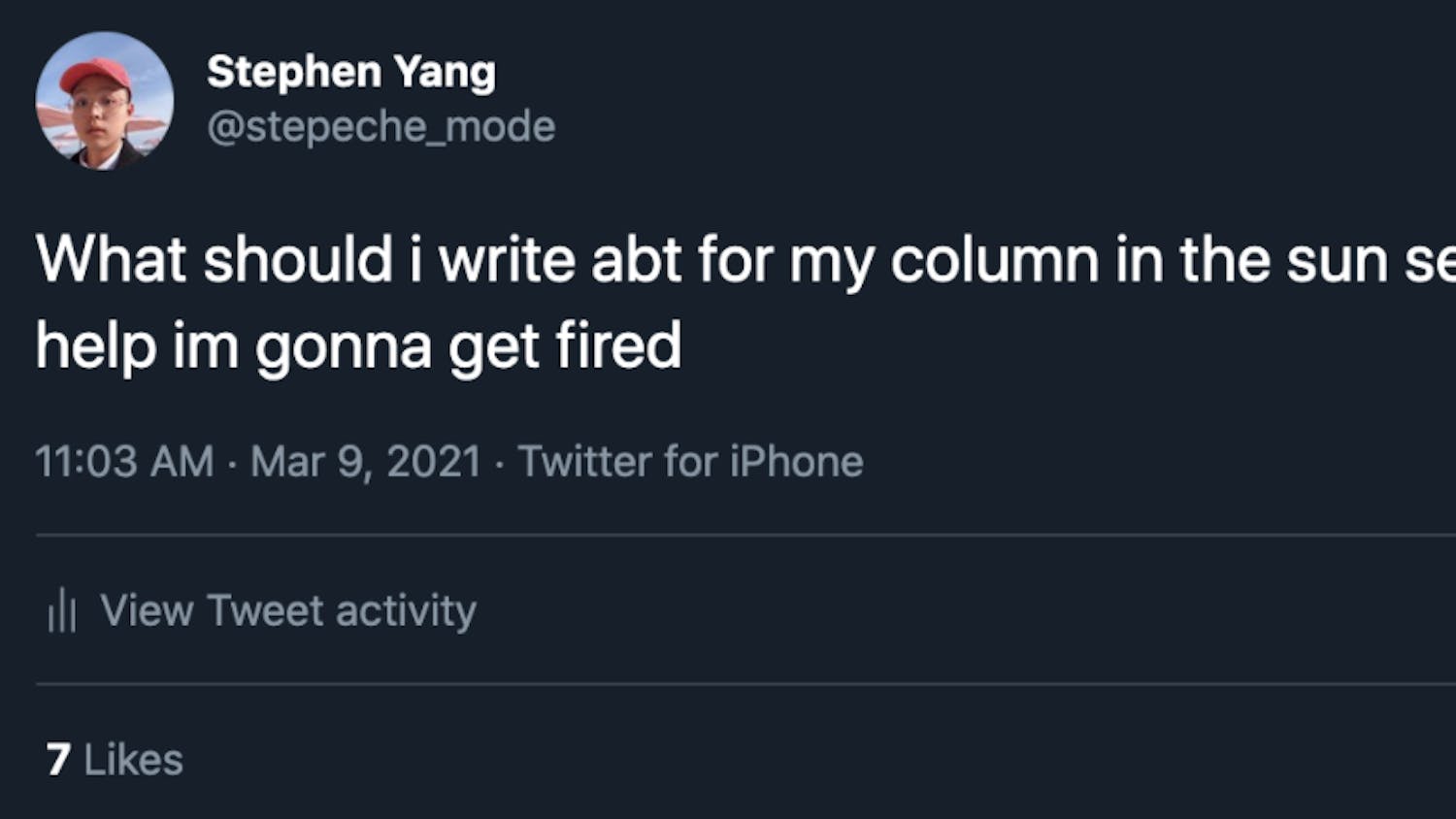Image resolution: width=1456 pixels, height=819 pixels.
Task: Click the red cap in the avatar
Action: pos(96,74)
